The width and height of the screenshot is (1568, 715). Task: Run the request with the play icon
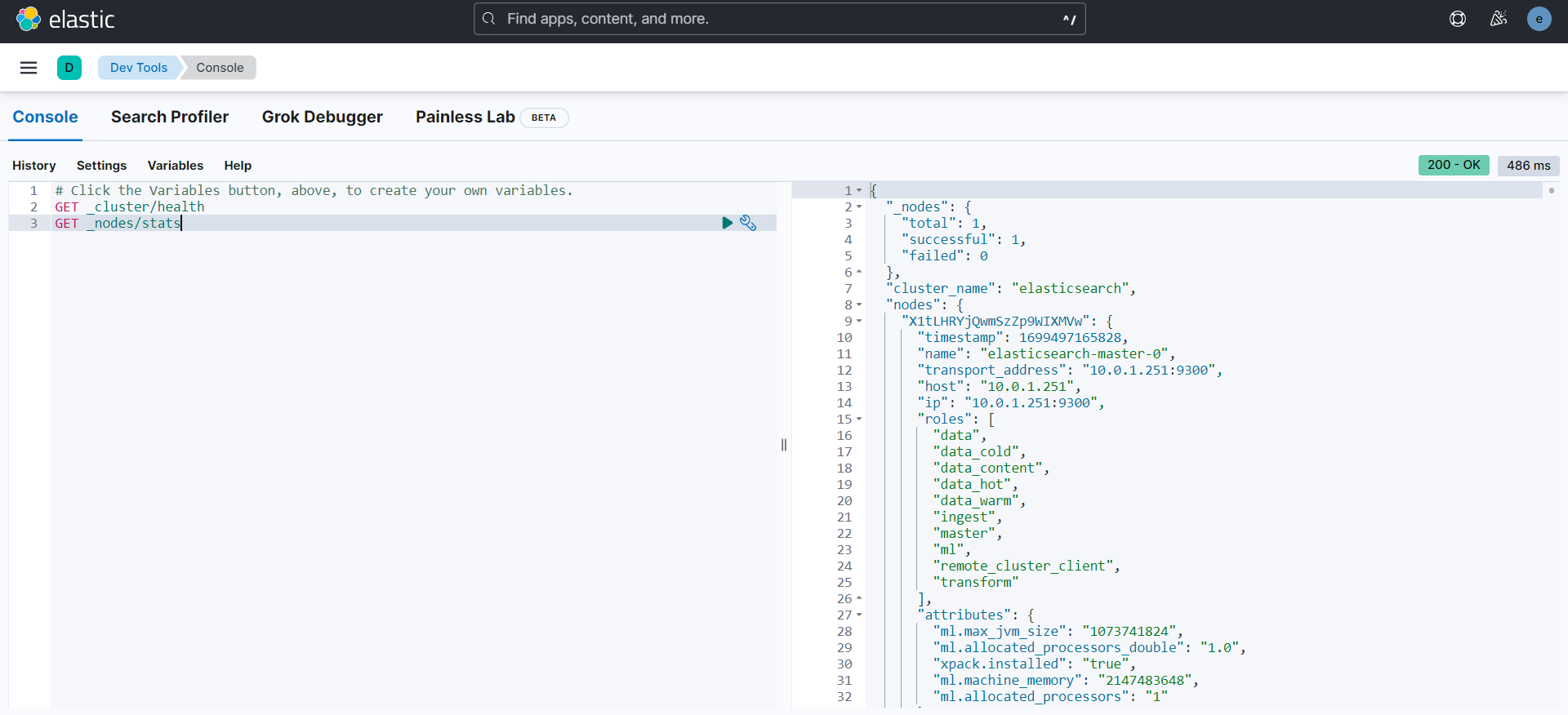tap(727, 223)
